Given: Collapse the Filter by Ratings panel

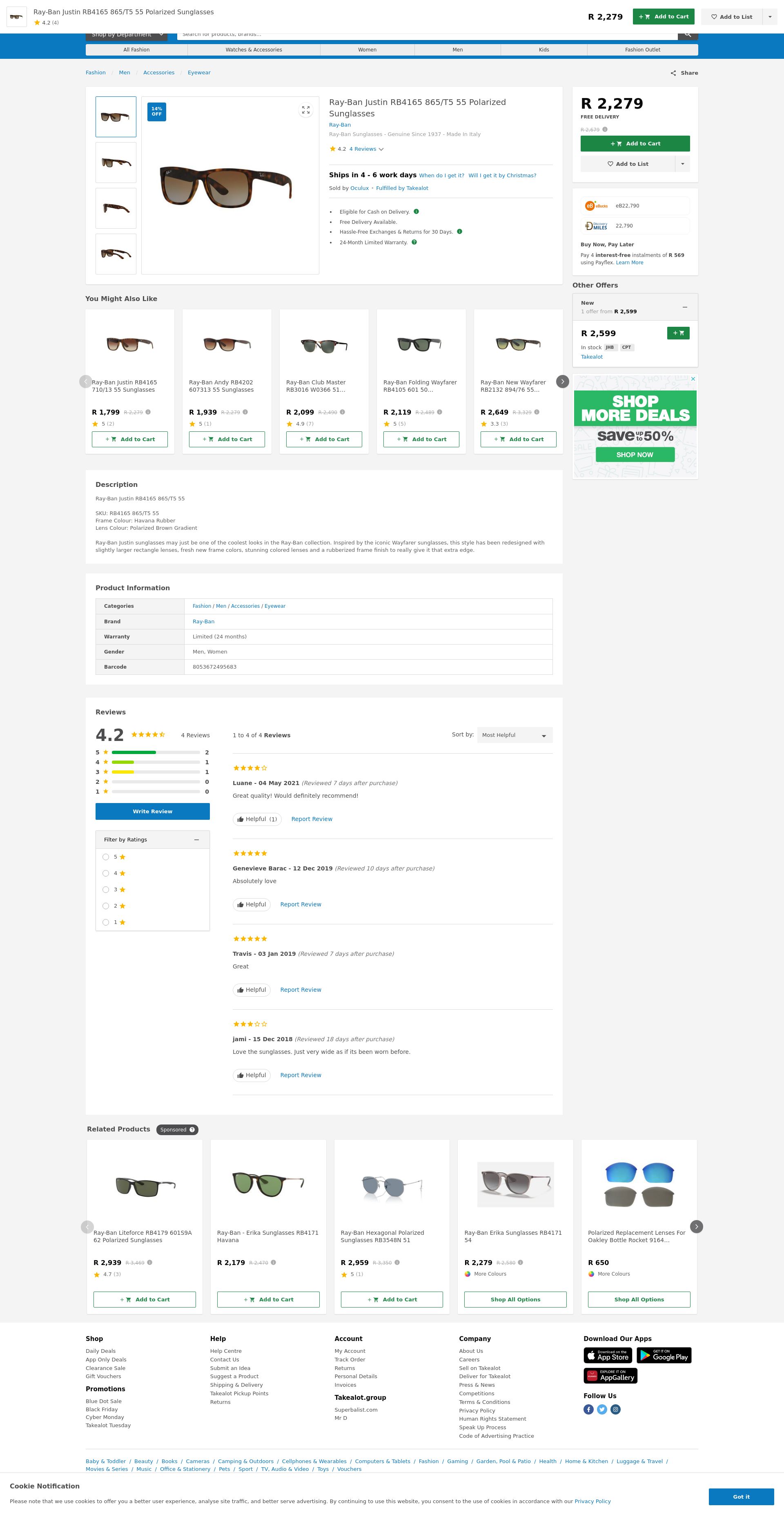Looking at the screenshot, I should pos(196,840).
